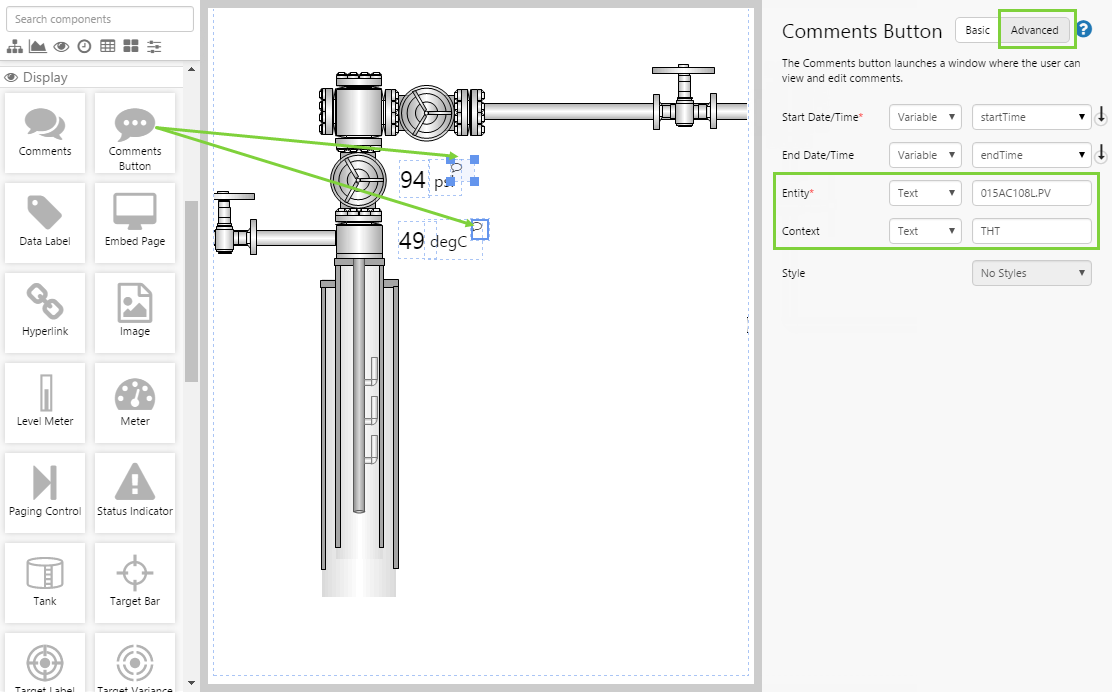
Task: Select the Level Meter component
Action: point(45,402)
